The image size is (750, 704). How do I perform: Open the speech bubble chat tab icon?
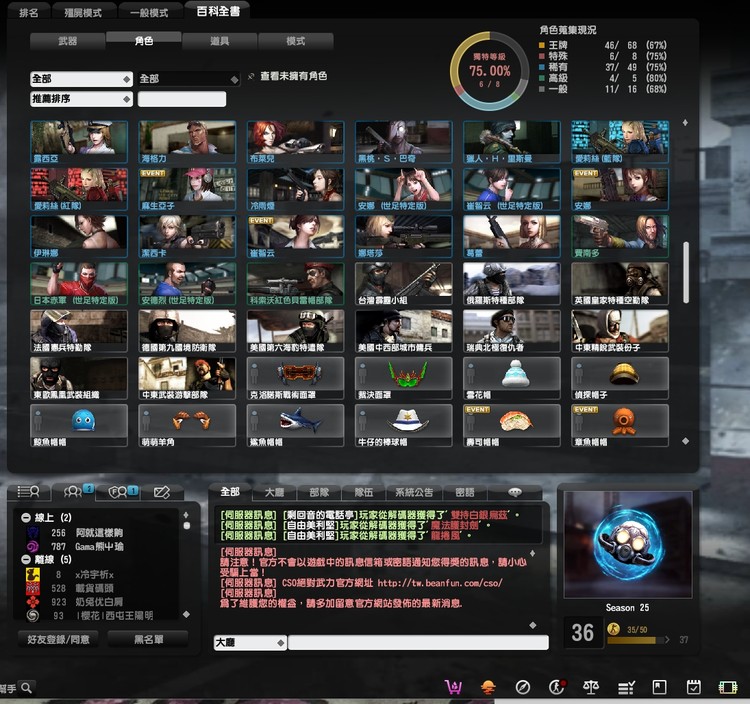516,492
